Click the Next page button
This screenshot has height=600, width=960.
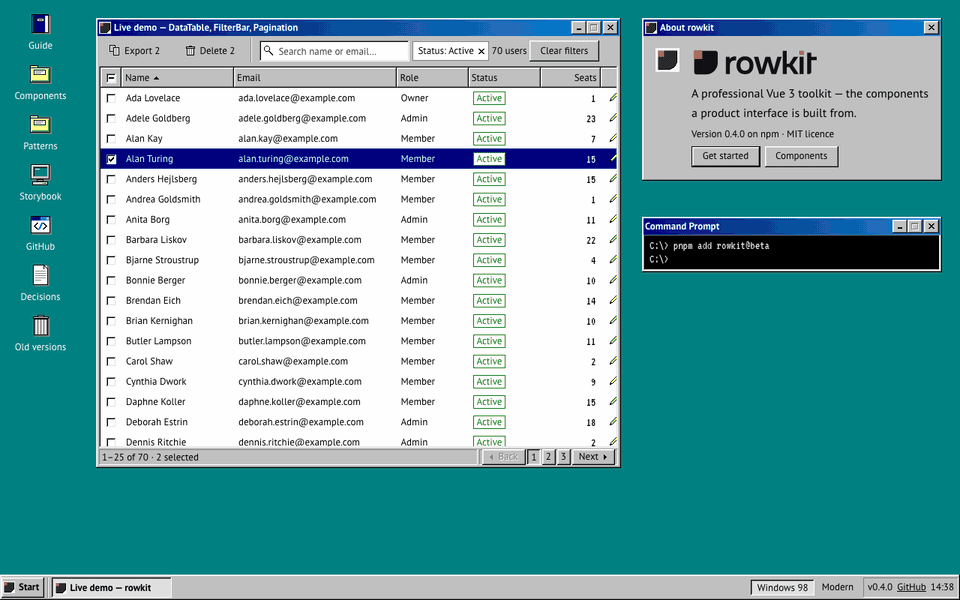click(x=593, y=457)
